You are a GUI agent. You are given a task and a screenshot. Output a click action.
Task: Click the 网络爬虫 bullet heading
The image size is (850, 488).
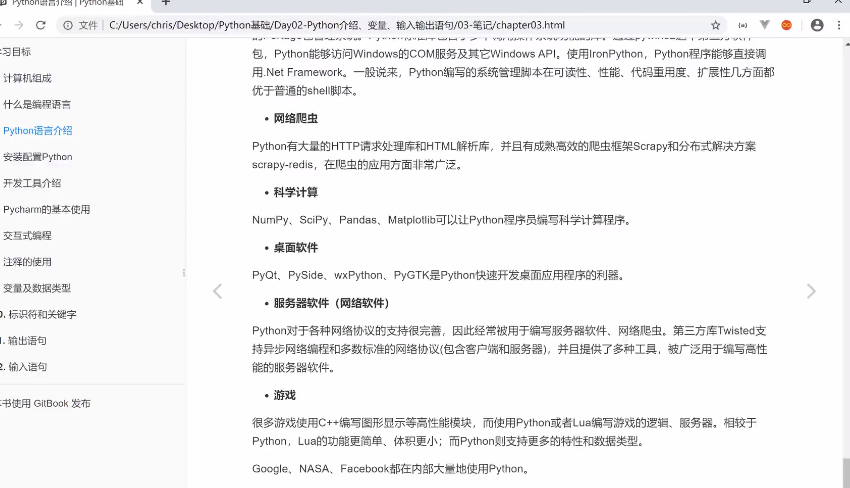pyautogui.click(x=295, y=118)
